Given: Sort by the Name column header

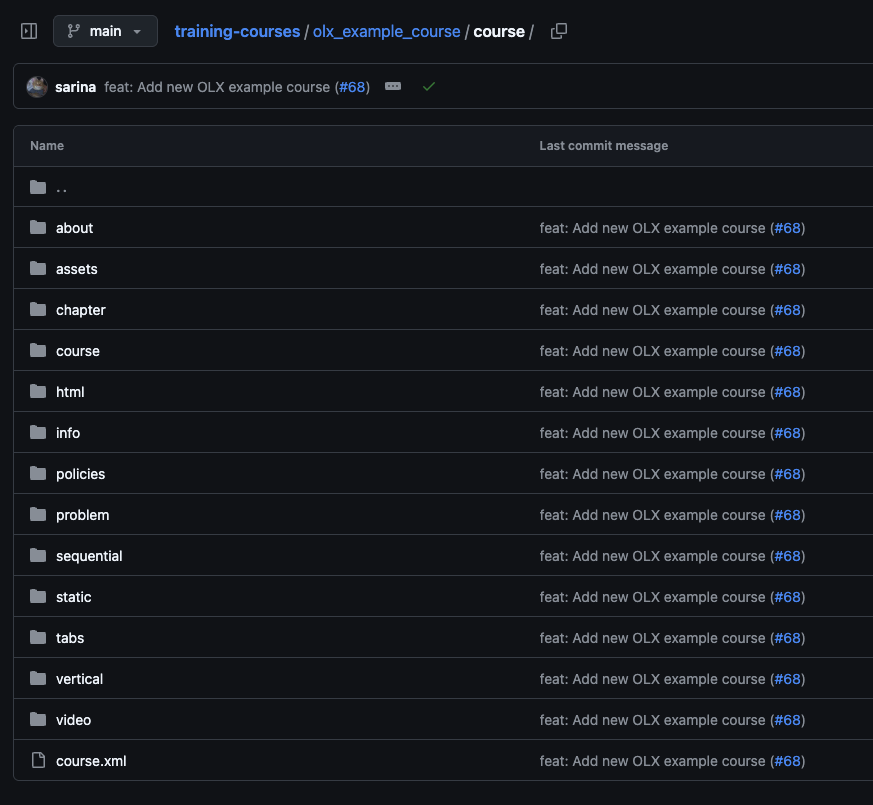Looking at the screenshot, I should point(46,145).
